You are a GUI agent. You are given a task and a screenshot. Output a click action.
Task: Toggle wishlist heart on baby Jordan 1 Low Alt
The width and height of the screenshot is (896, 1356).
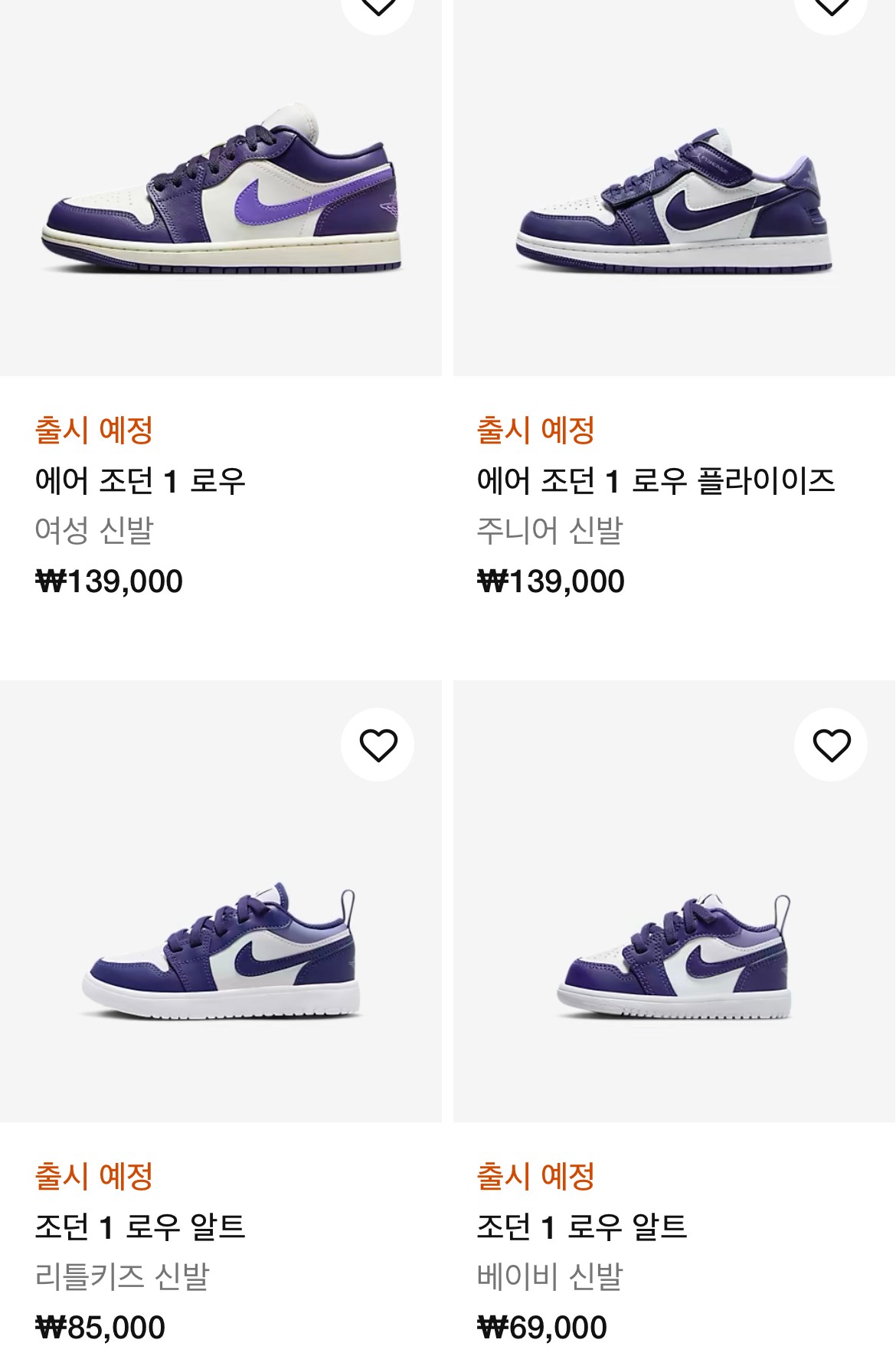pyautogui.click(x=832, y=745)
